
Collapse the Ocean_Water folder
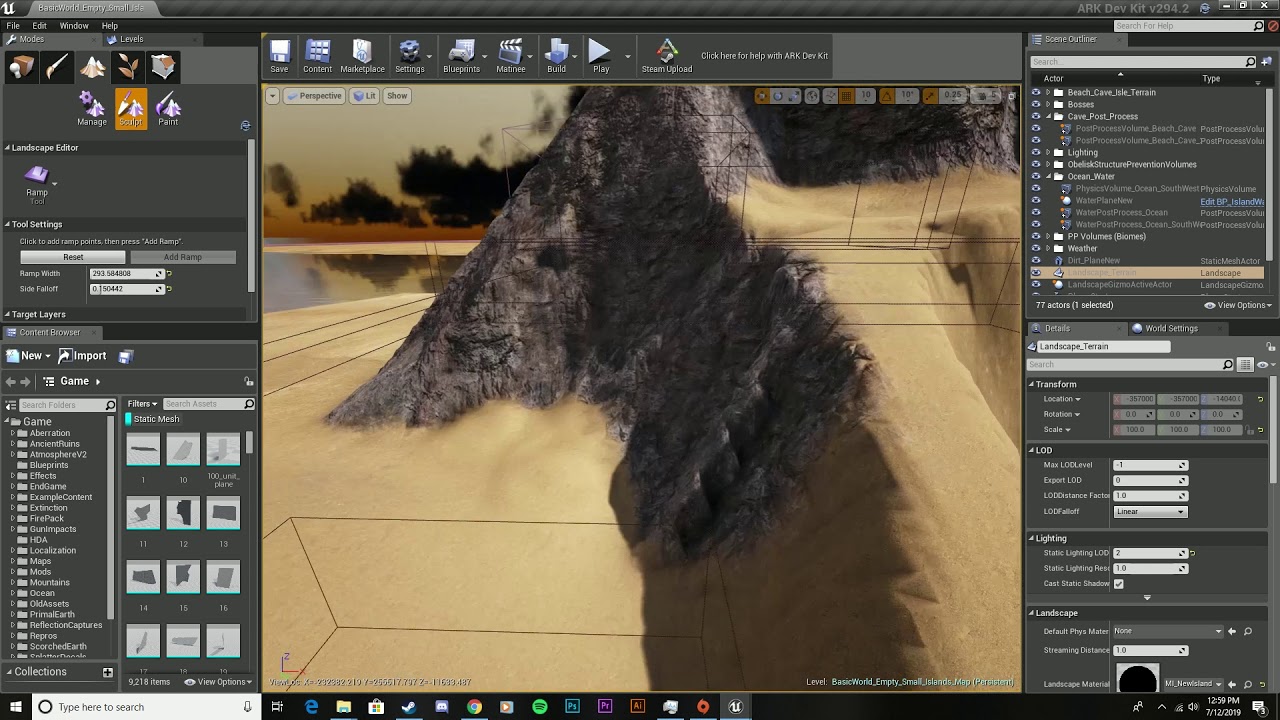coord(1048,176)
